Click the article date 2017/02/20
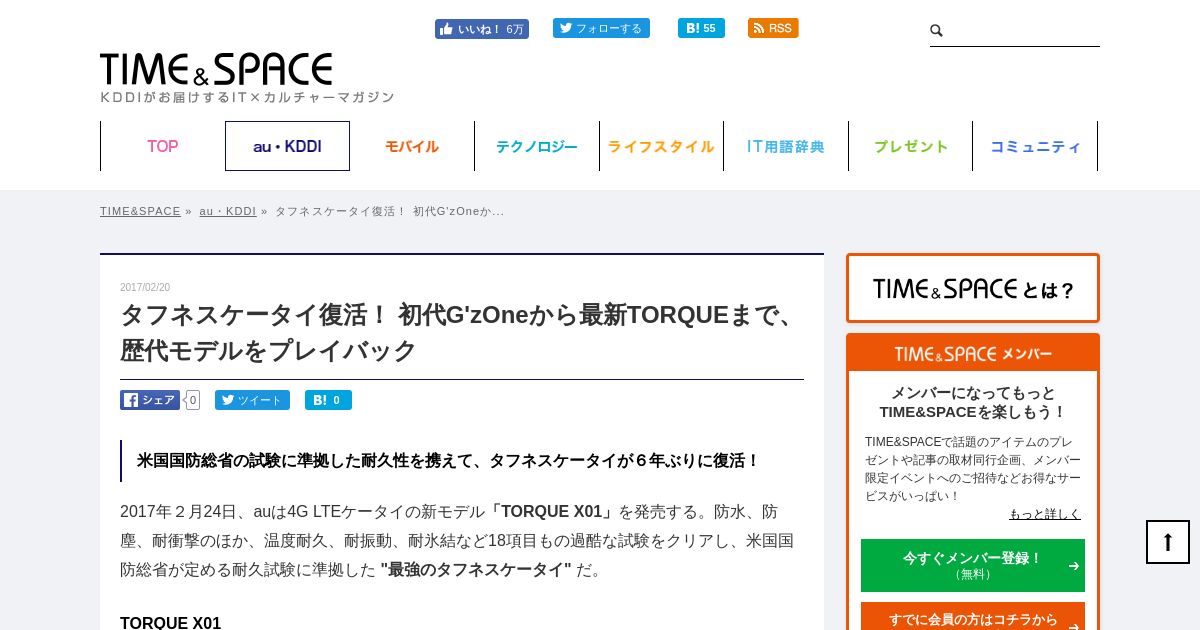This screenshot has width=1200, height=630. tap(145, 288)
